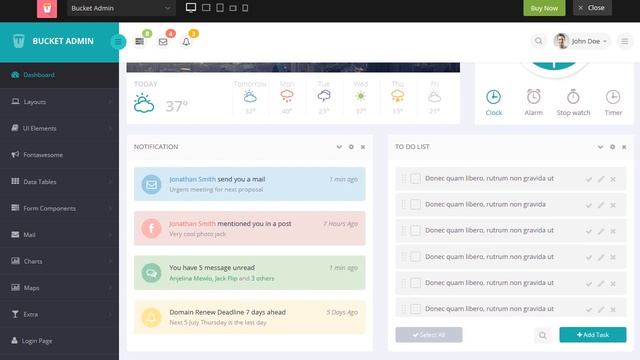
Task: Open the Bucket Admin theme dropdown
Action: (x=121, y=8)
